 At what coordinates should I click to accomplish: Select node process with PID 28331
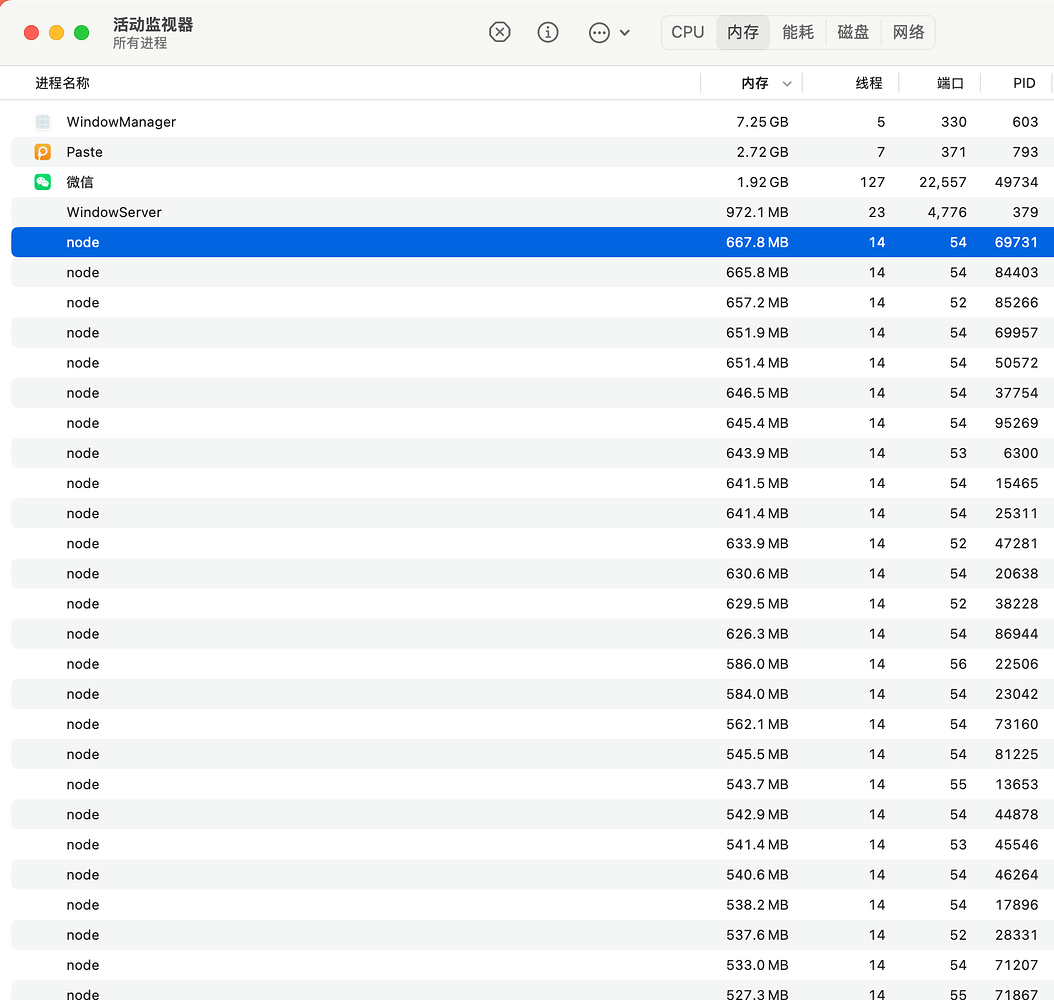532,935
